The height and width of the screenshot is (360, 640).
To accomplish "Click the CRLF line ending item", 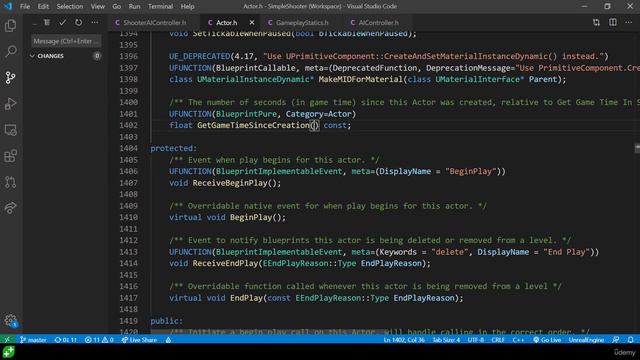I will 498,340.
